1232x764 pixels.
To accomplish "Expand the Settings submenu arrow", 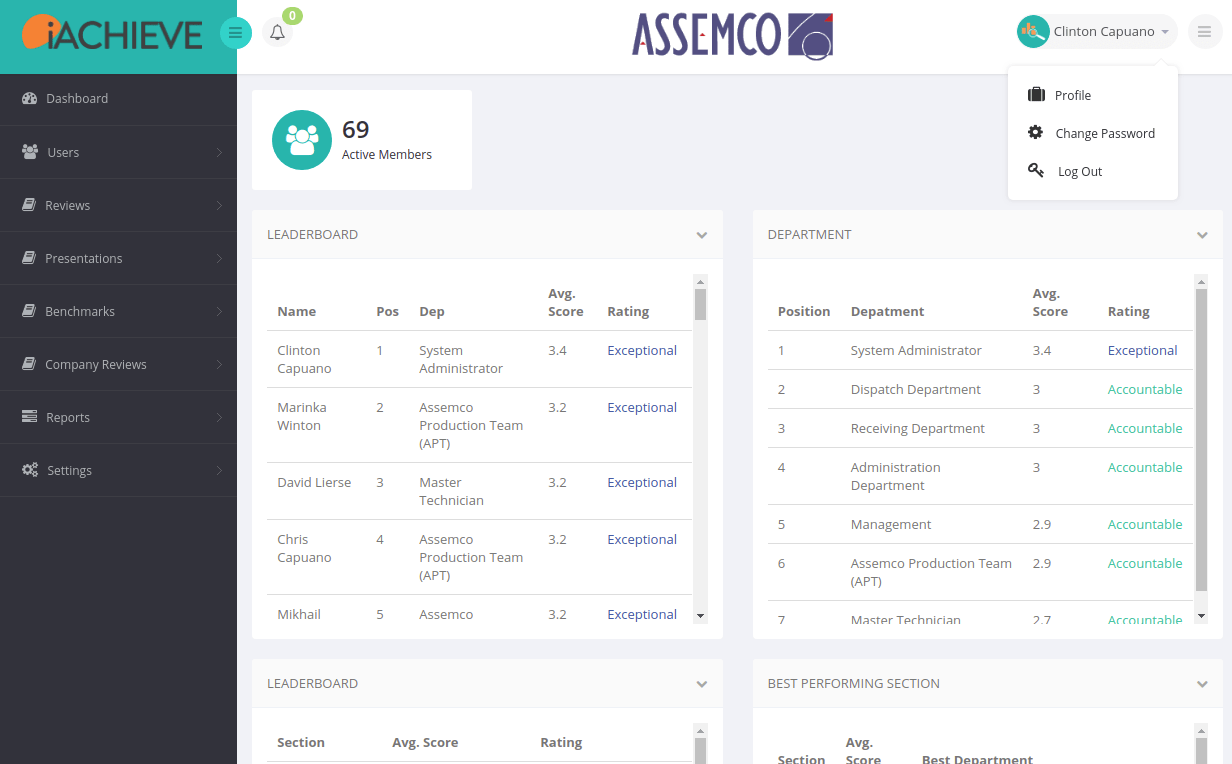I will tap(219, 470).
